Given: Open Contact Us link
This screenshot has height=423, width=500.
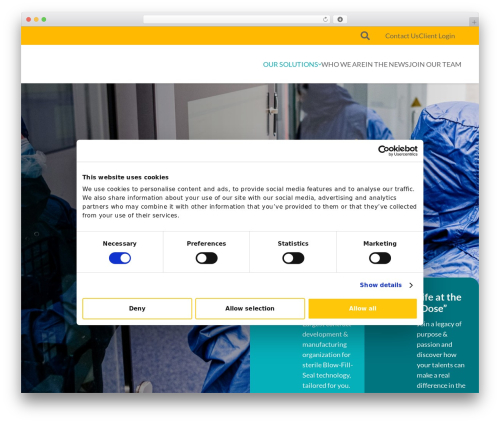Looking at the screenshot, I should tap(402, 36).
